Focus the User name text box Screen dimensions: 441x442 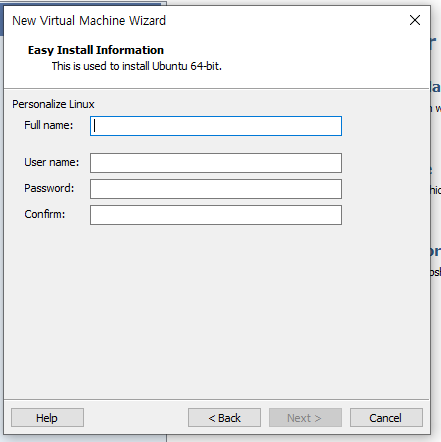coord(216,163)
